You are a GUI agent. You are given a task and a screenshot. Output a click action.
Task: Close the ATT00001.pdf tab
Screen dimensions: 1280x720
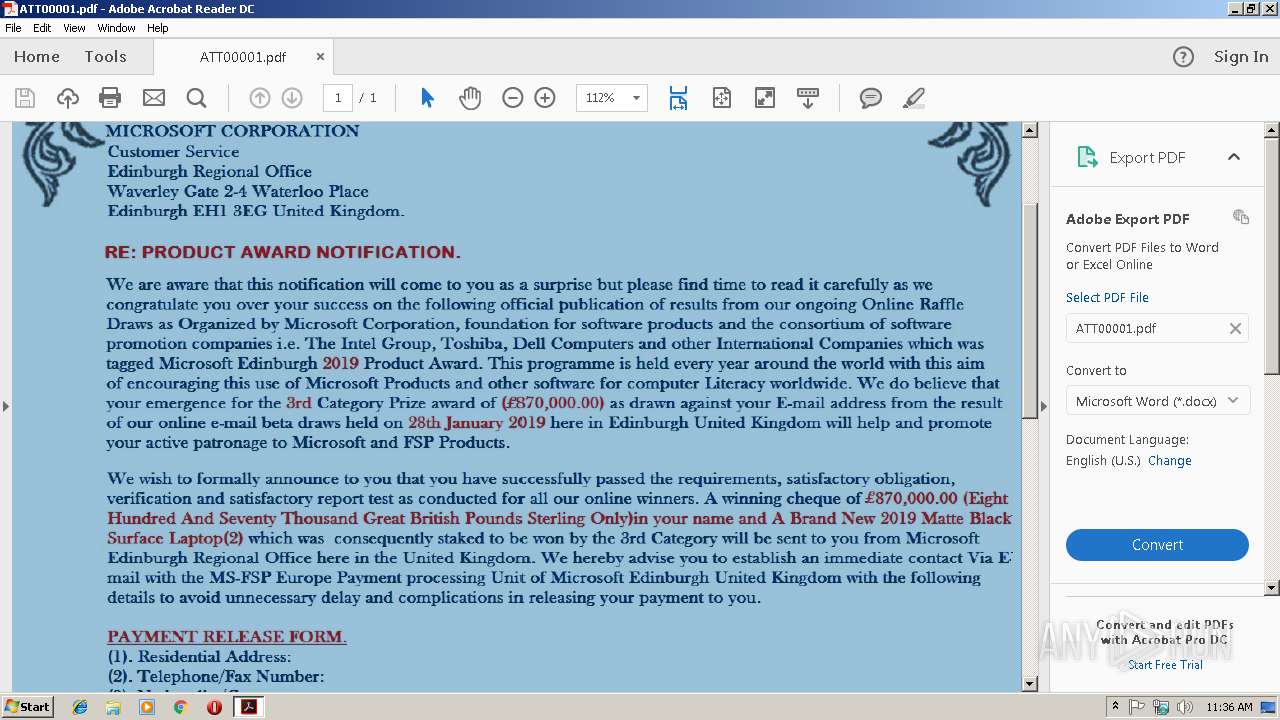[x=320, y=57]
